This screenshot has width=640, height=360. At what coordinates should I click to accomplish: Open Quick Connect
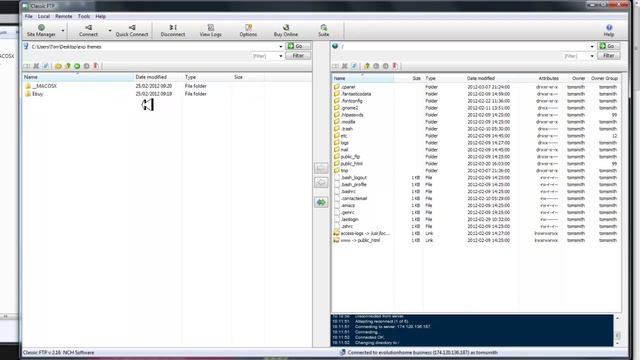(x=132, y=31)
